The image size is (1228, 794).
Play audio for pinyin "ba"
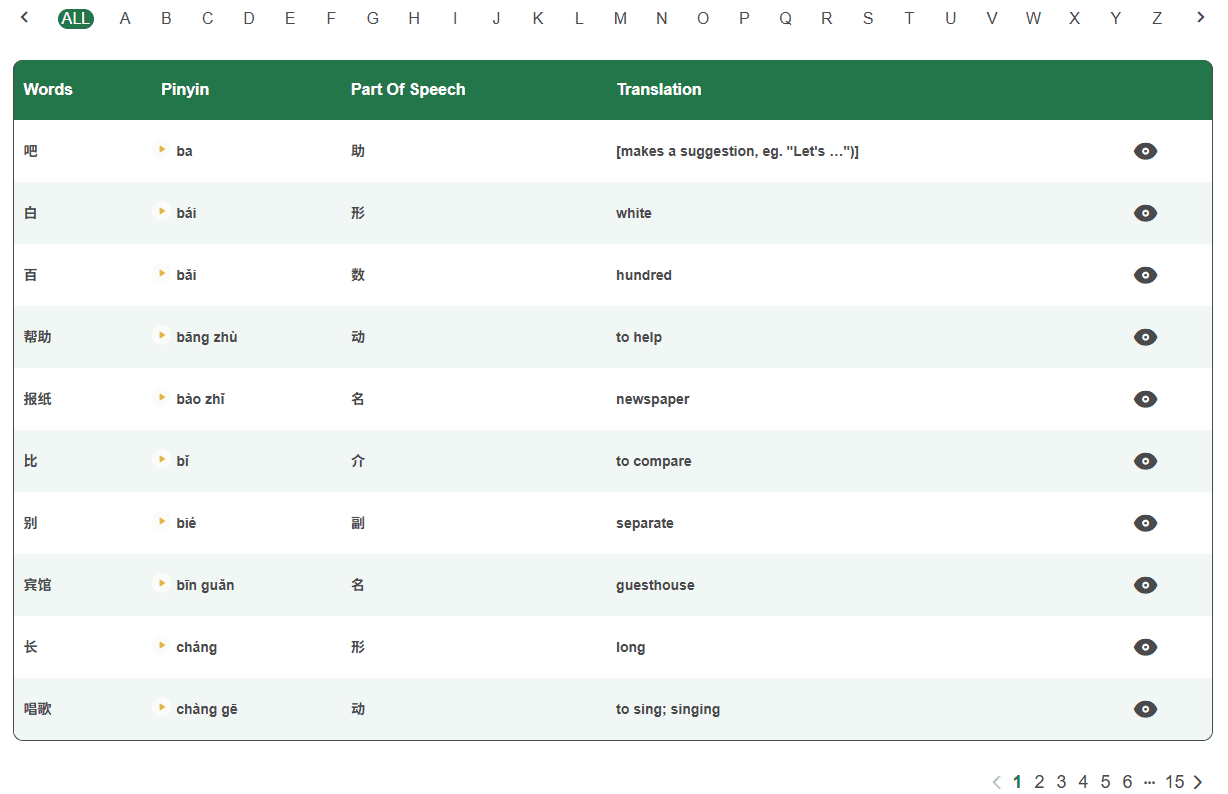(x=161, y=151)
